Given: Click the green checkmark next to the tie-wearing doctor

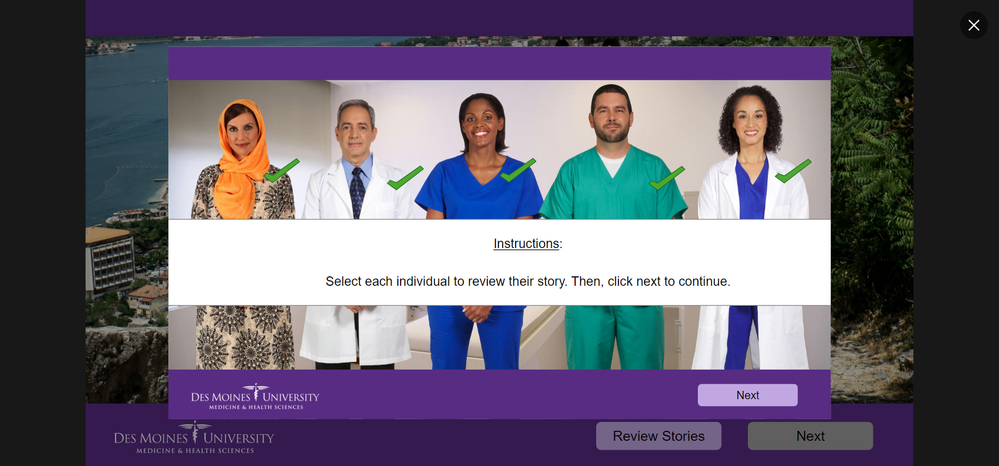Looking at the screenshot, I should 405,178.
